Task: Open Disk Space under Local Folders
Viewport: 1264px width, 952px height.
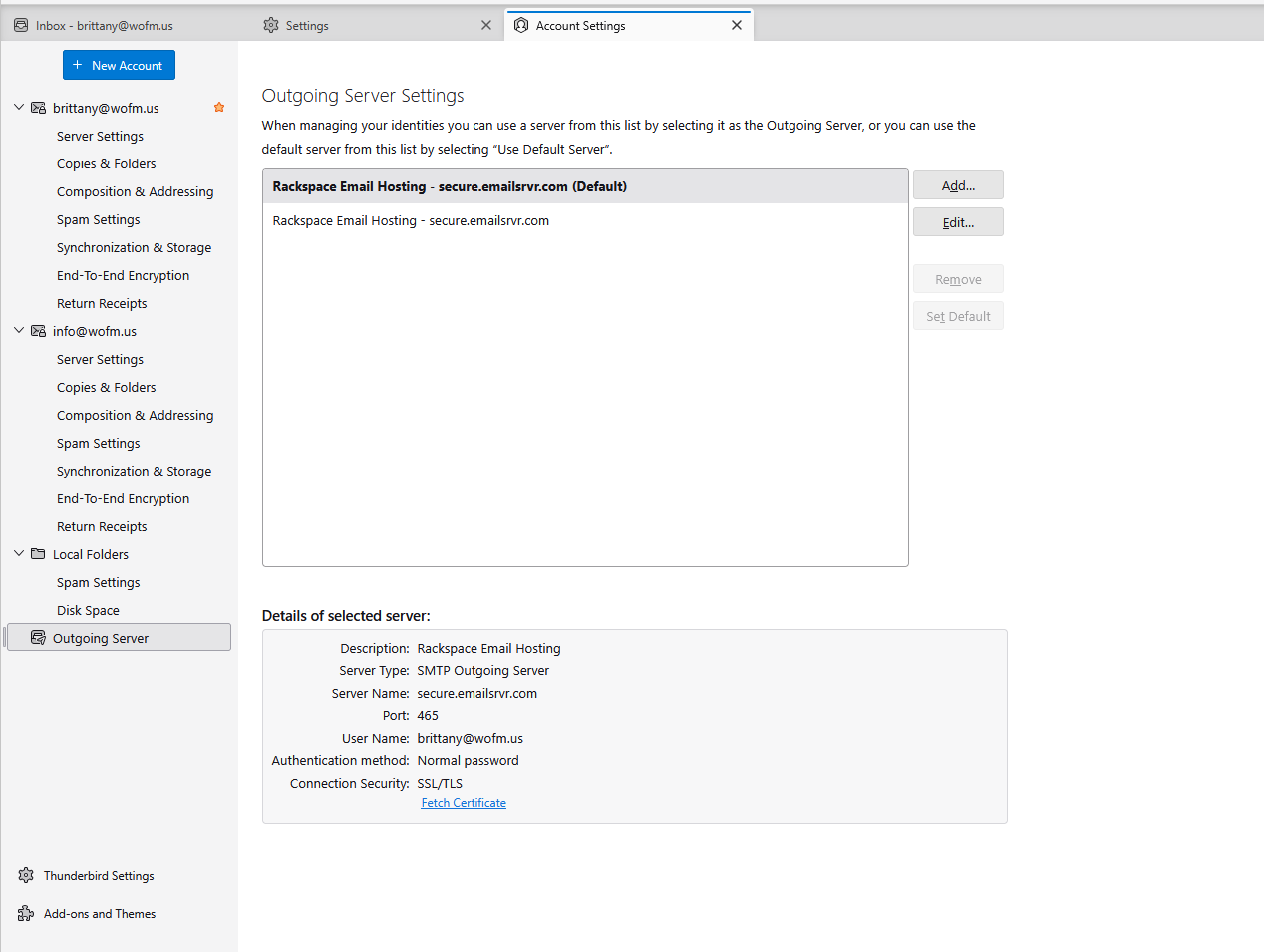Action: 88,610
